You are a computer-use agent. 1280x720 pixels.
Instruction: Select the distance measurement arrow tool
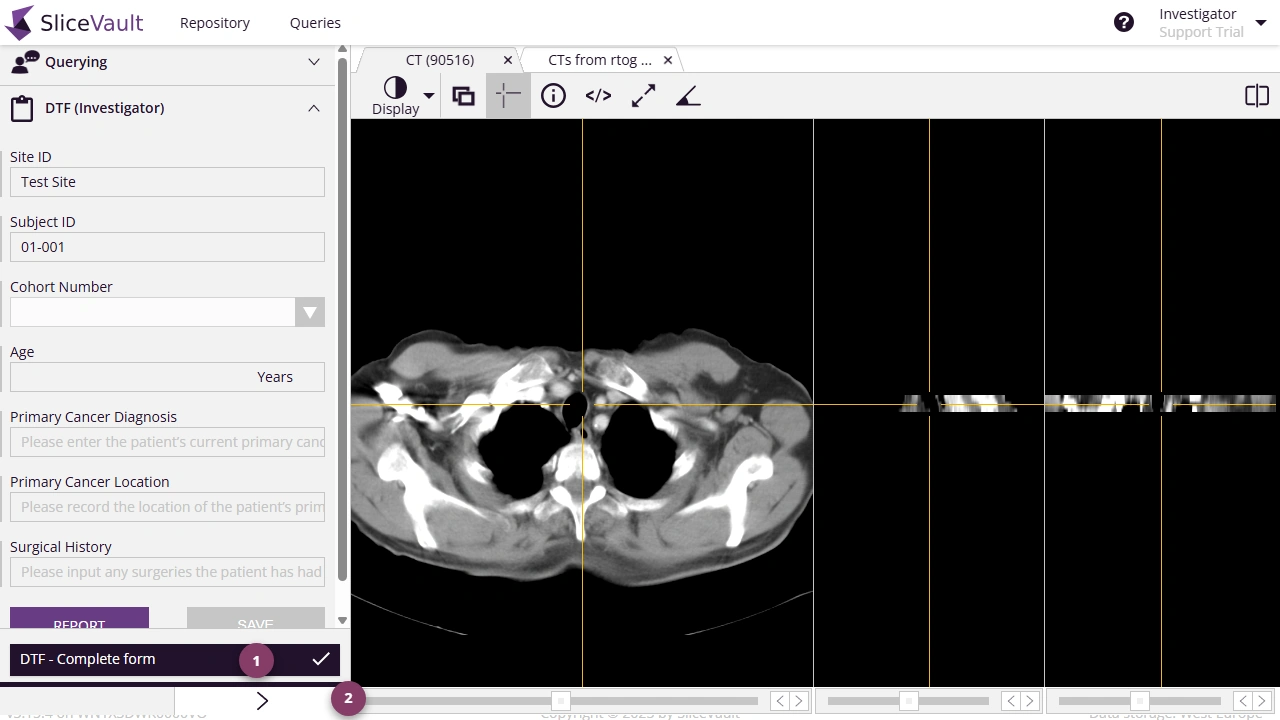[643, 96]
